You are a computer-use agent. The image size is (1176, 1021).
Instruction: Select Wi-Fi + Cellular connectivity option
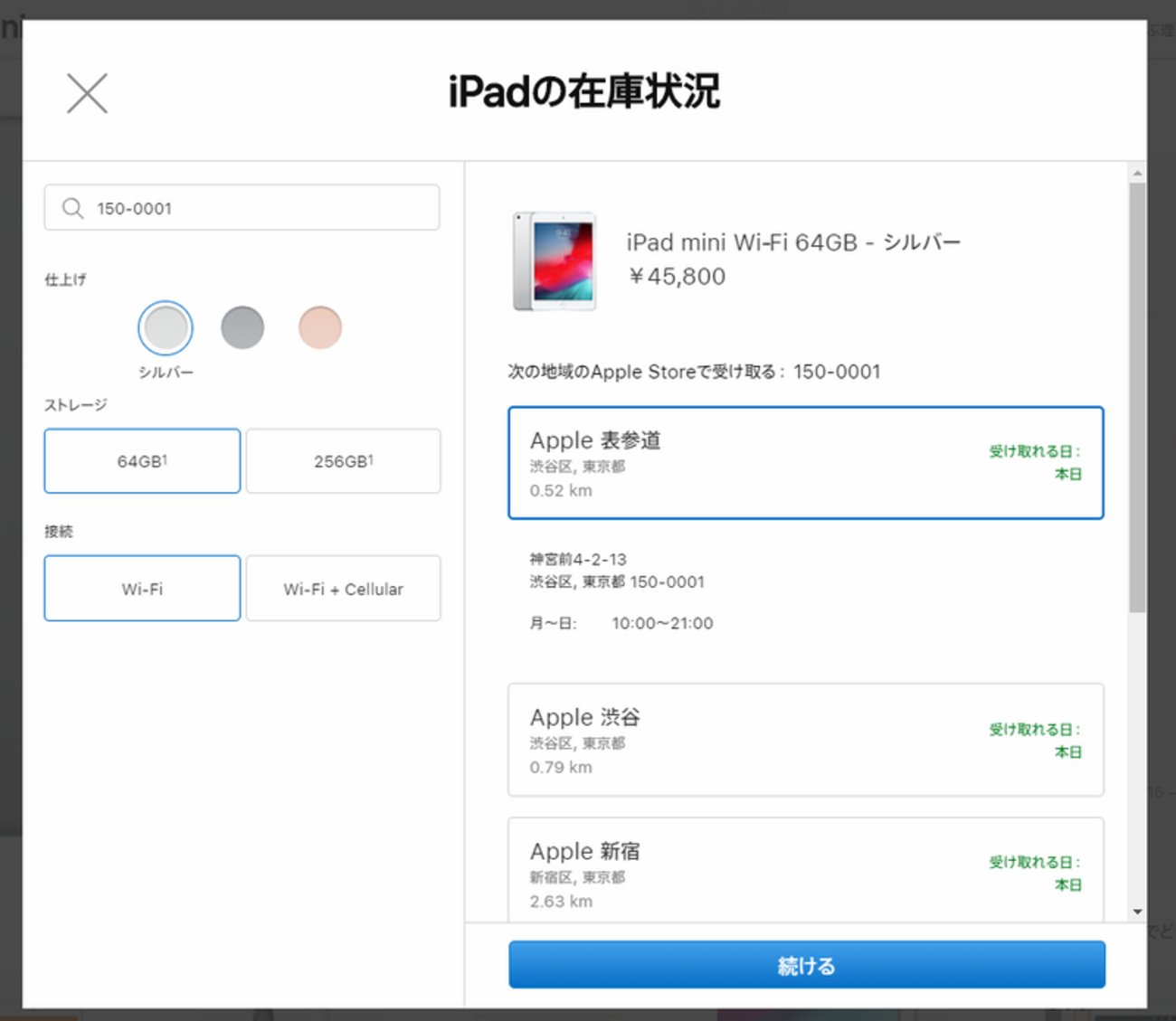343,589
